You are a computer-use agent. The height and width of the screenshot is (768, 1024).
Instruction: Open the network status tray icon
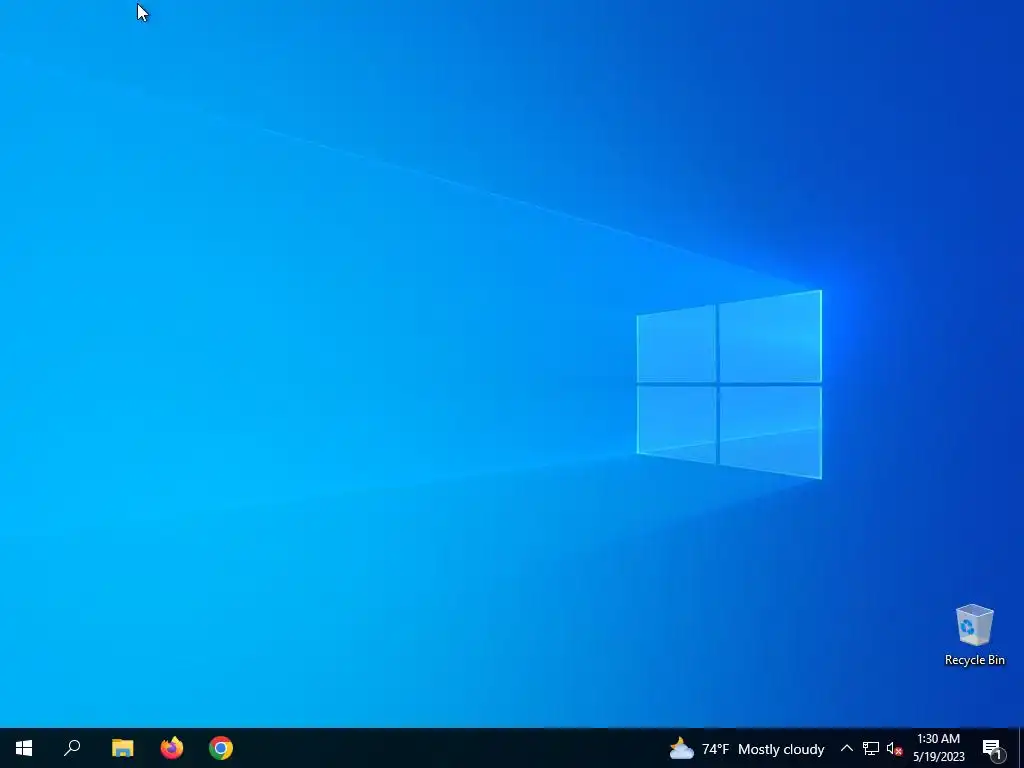click(x=871, y=748)
